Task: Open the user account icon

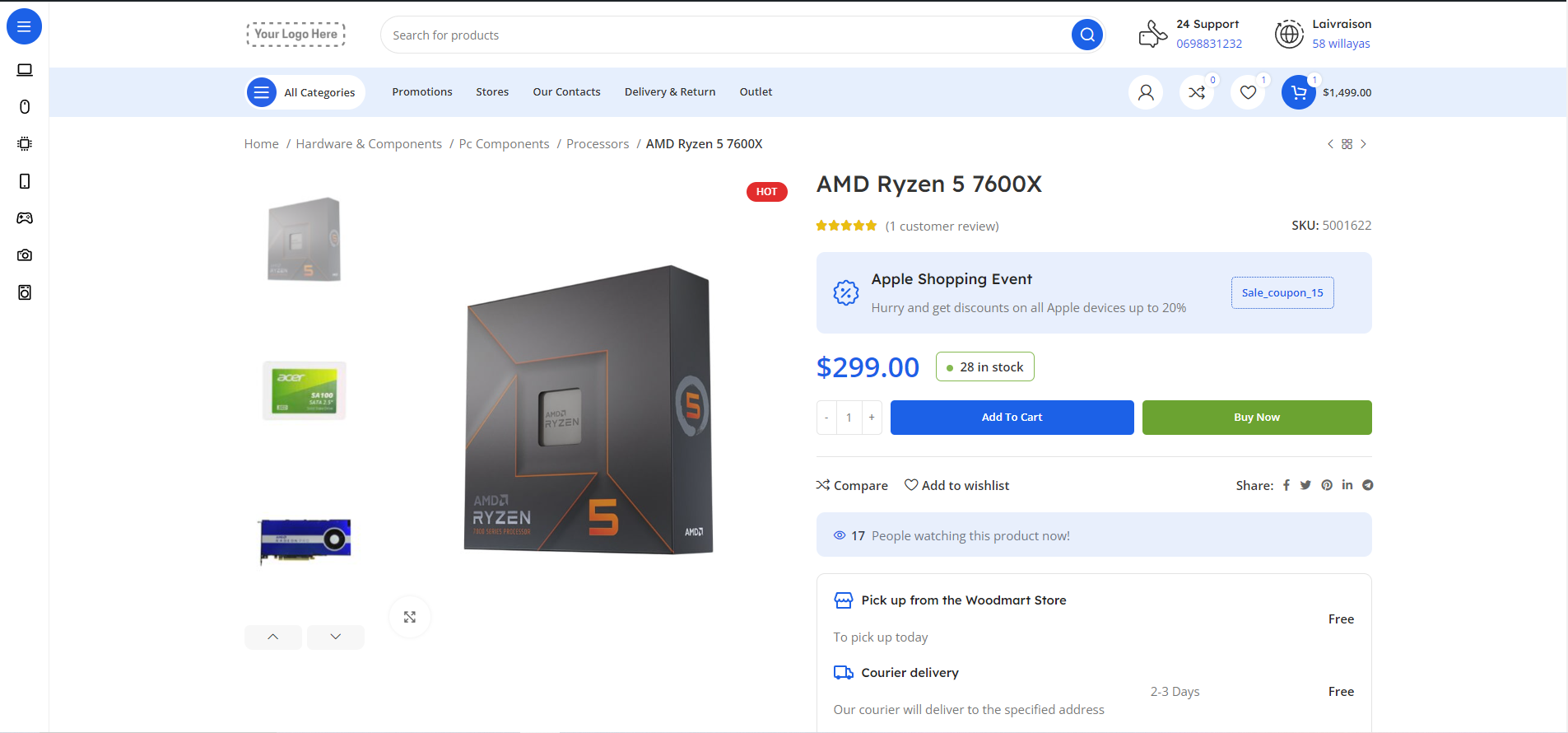Action: [1145, 92]
